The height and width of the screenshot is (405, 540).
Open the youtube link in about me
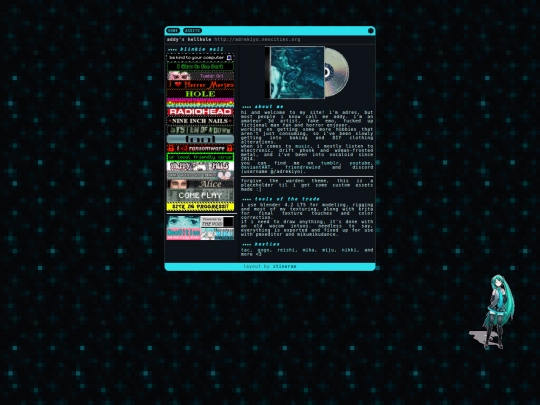coord(361,163)
